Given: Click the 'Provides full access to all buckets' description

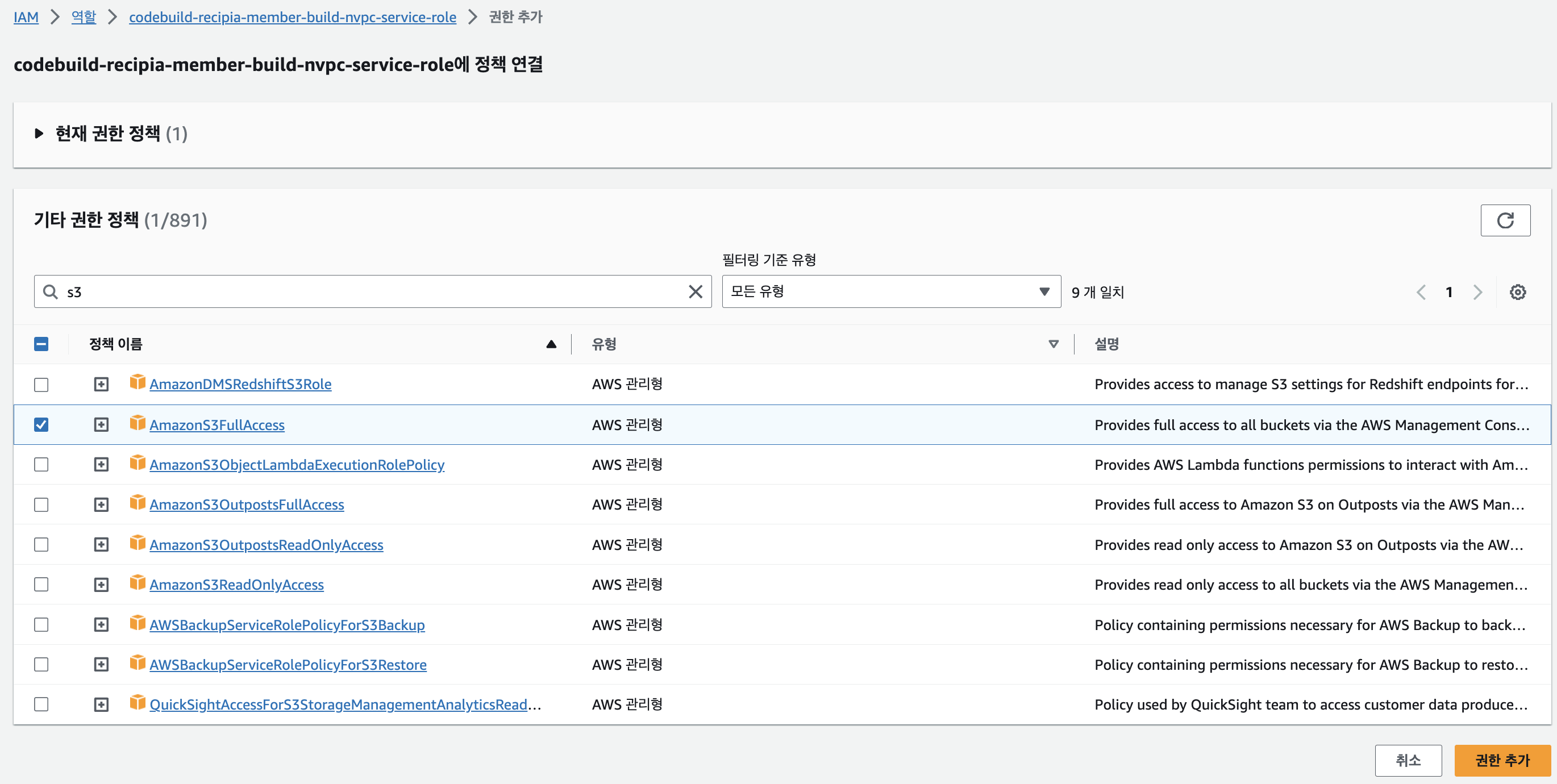Looking at the screenshot, I should [x=1312, y=425].
